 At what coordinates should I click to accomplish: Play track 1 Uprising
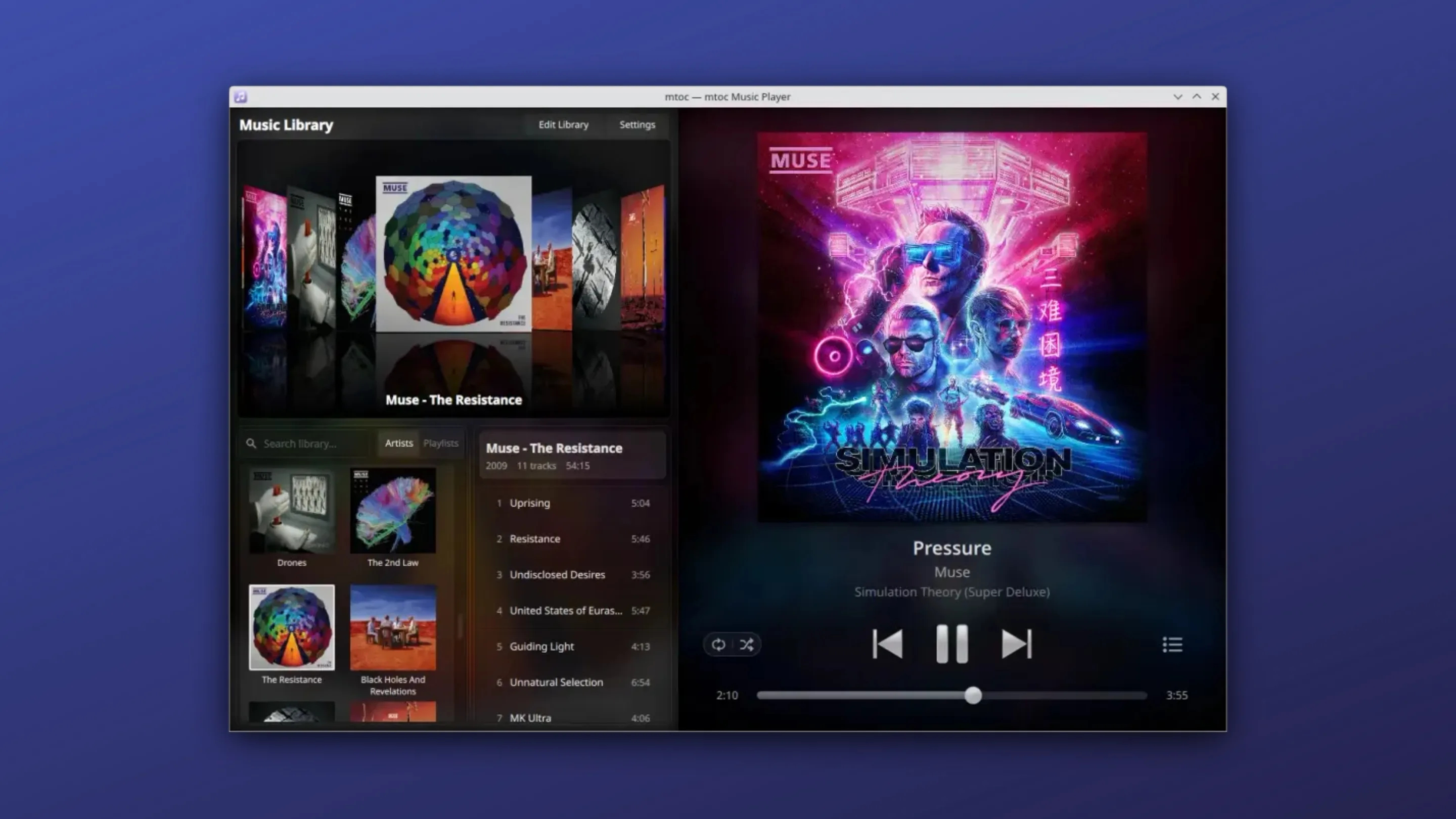click(573, 503)
